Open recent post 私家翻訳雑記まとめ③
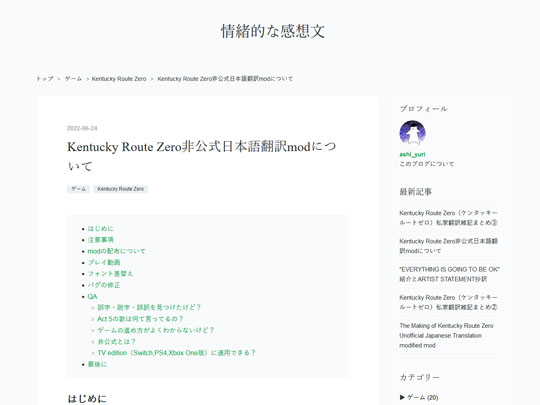540x405 pixels. [448, 218]
